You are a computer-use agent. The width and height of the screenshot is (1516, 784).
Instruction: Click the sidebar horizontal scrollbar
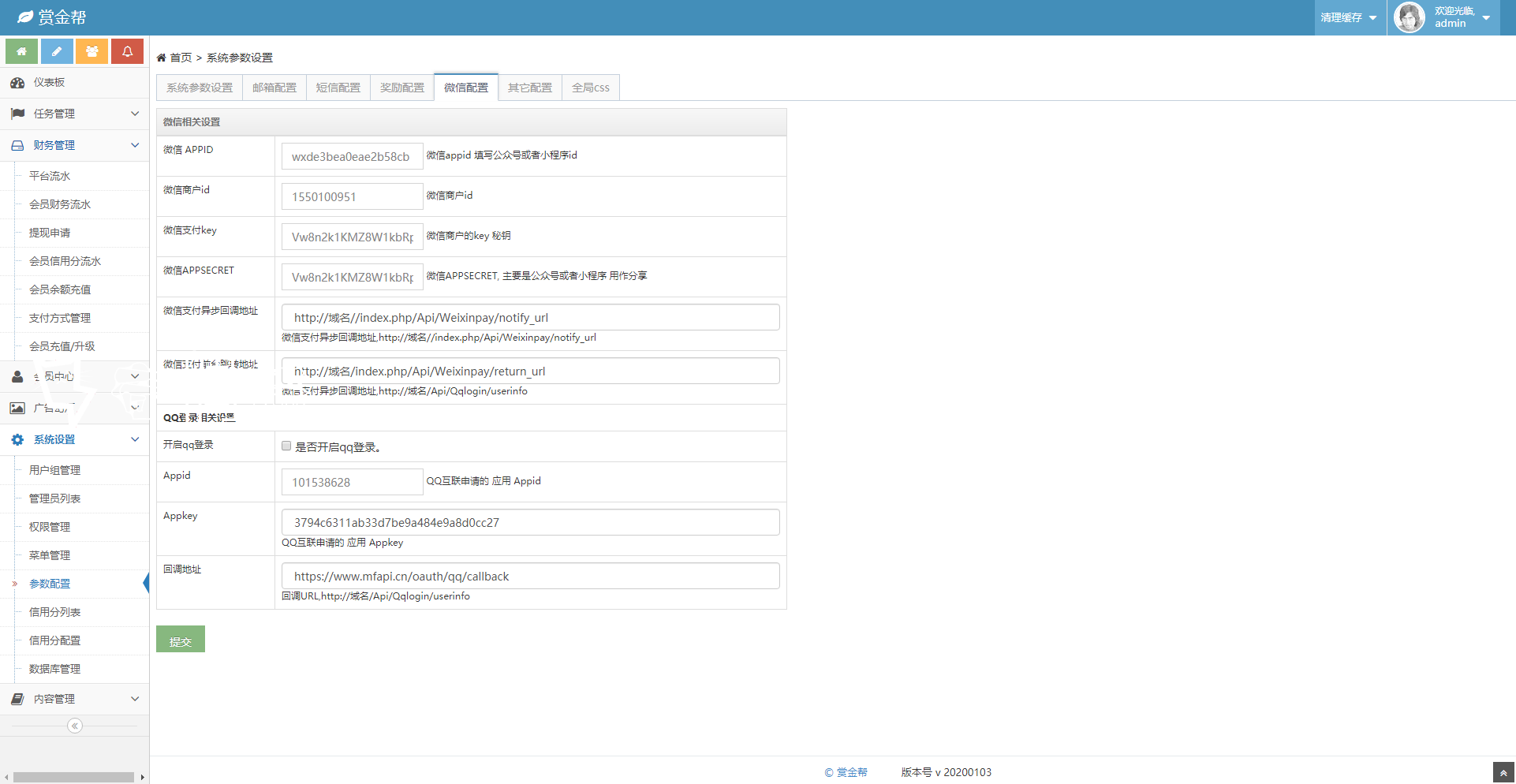point(73,777)
